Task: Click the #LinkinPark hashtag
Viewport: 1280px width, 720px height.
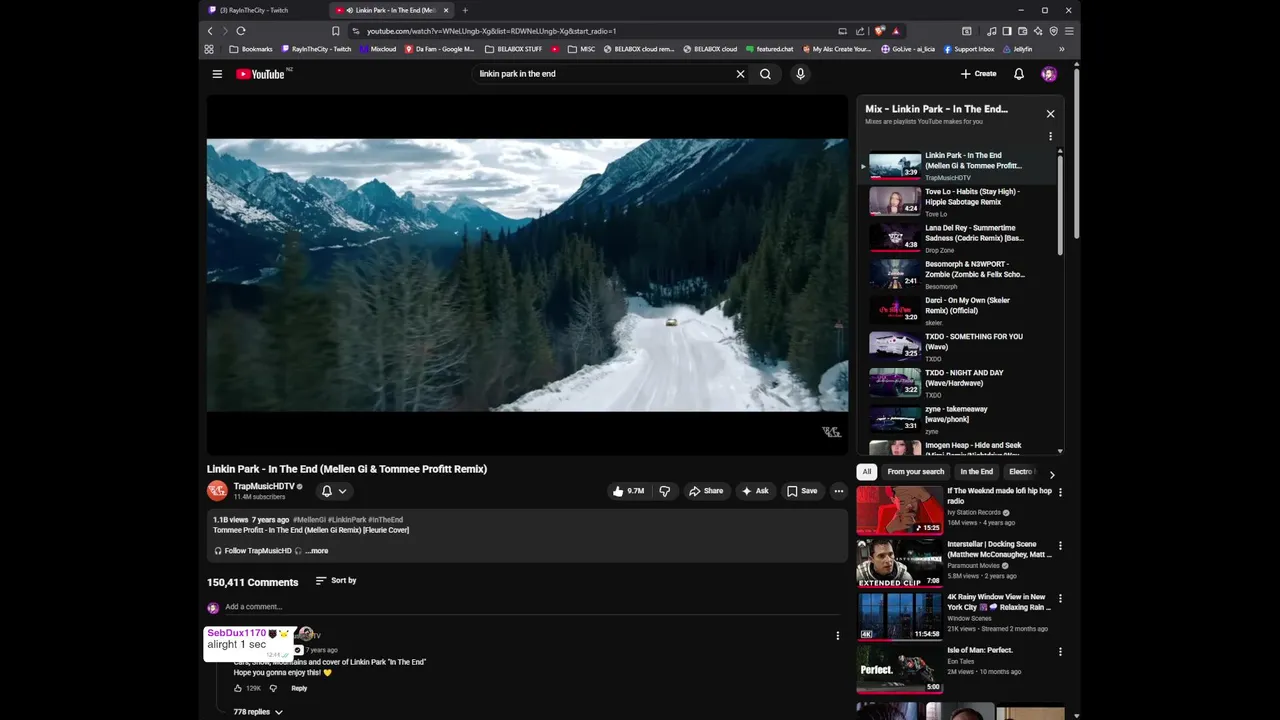Action: point(347,520)
